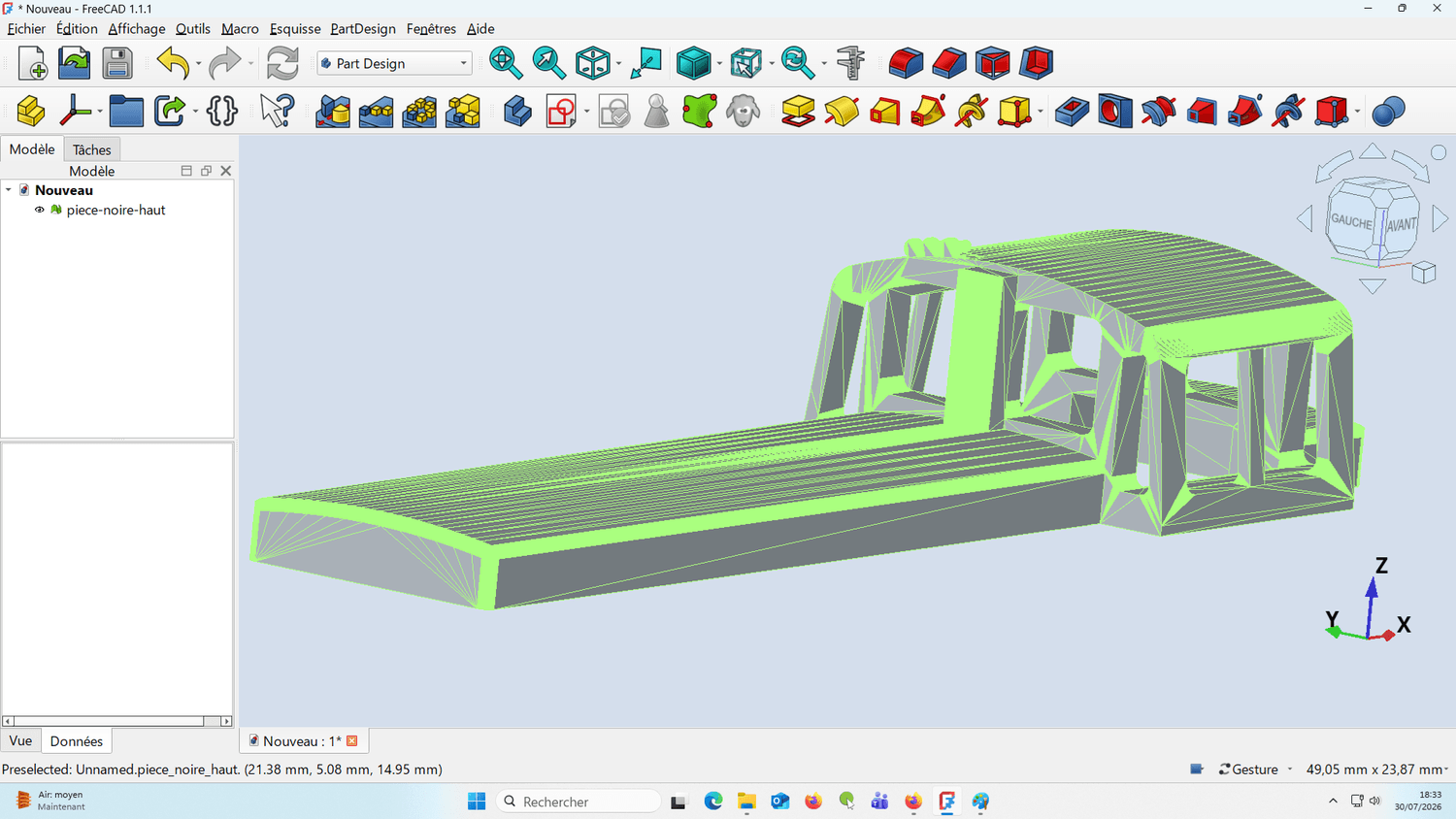Open the PartDesign menu
Image resolution: width=1456 pixels, height=819 pixels.
363,29
